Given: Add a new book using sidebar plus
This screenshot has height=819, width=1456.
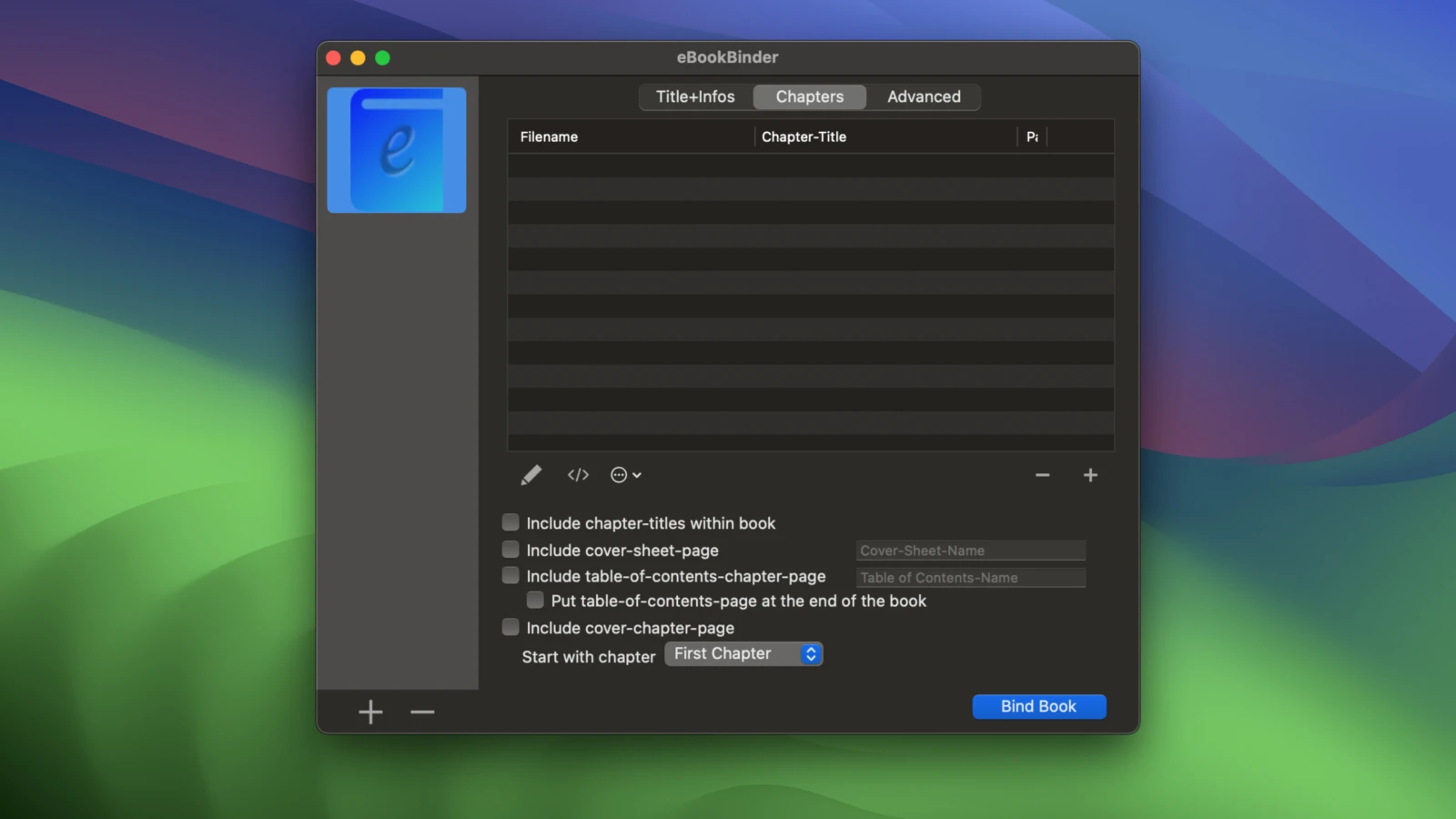Looking at the screenshot, I should [x=370, y=712].
